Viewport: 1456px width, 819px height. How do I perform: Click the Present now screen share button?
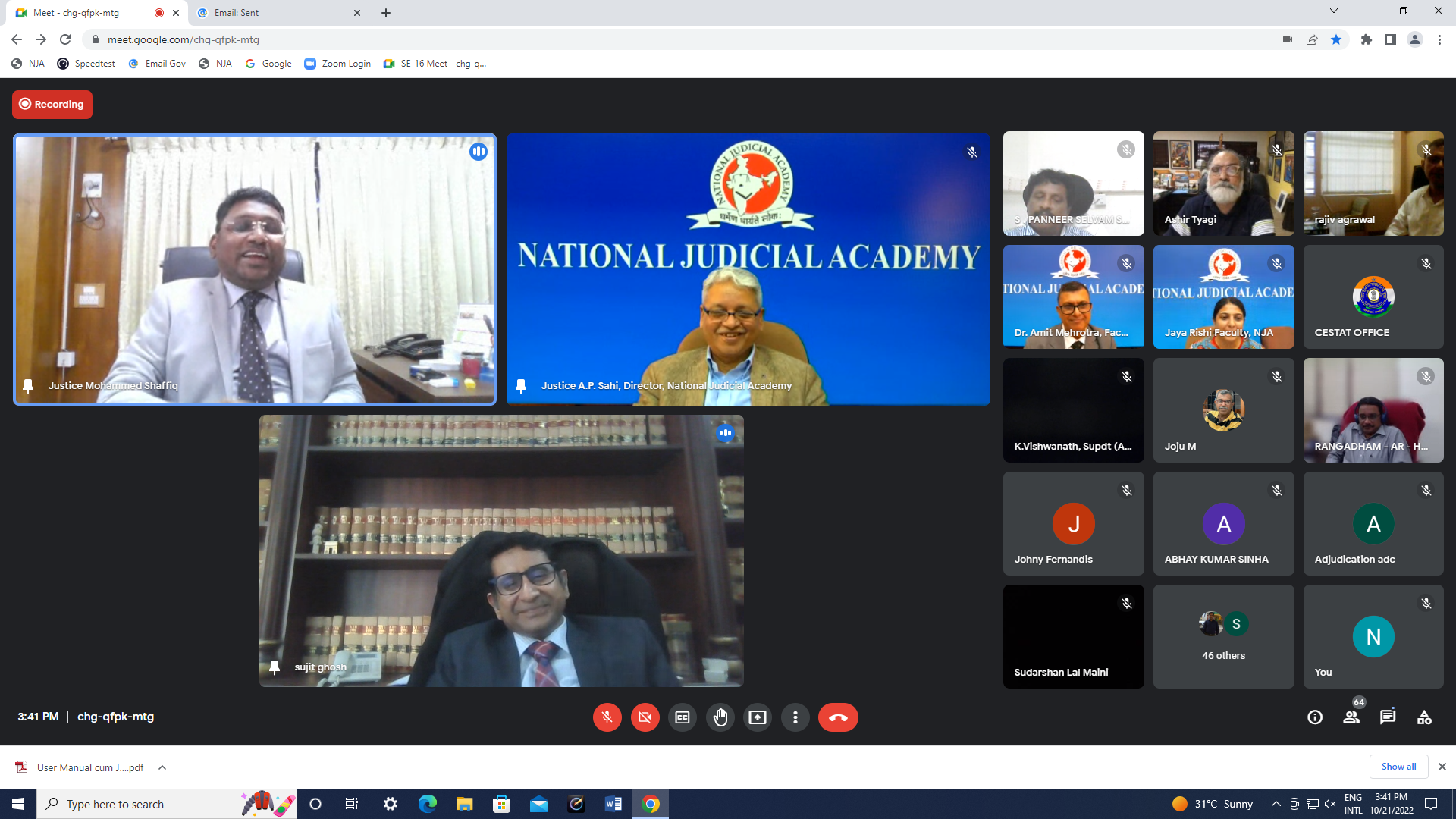[758, 717]
